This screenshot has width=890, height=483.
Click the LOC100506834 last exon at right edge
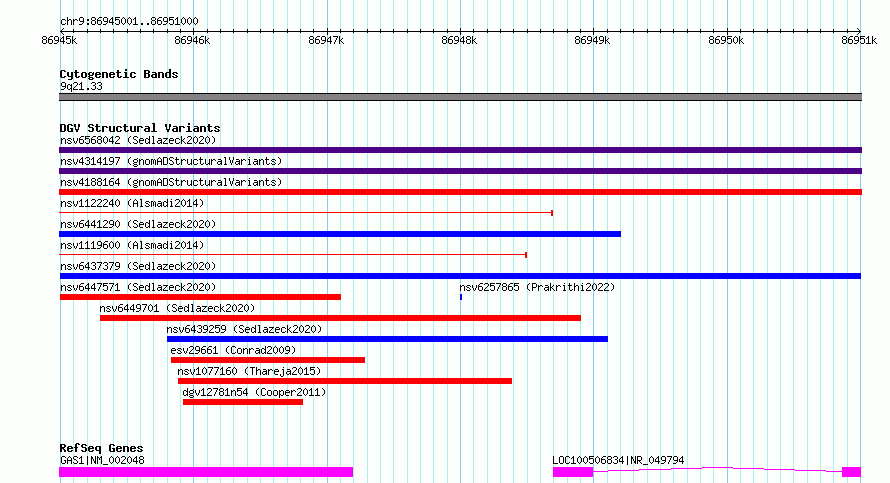point(851,472)
